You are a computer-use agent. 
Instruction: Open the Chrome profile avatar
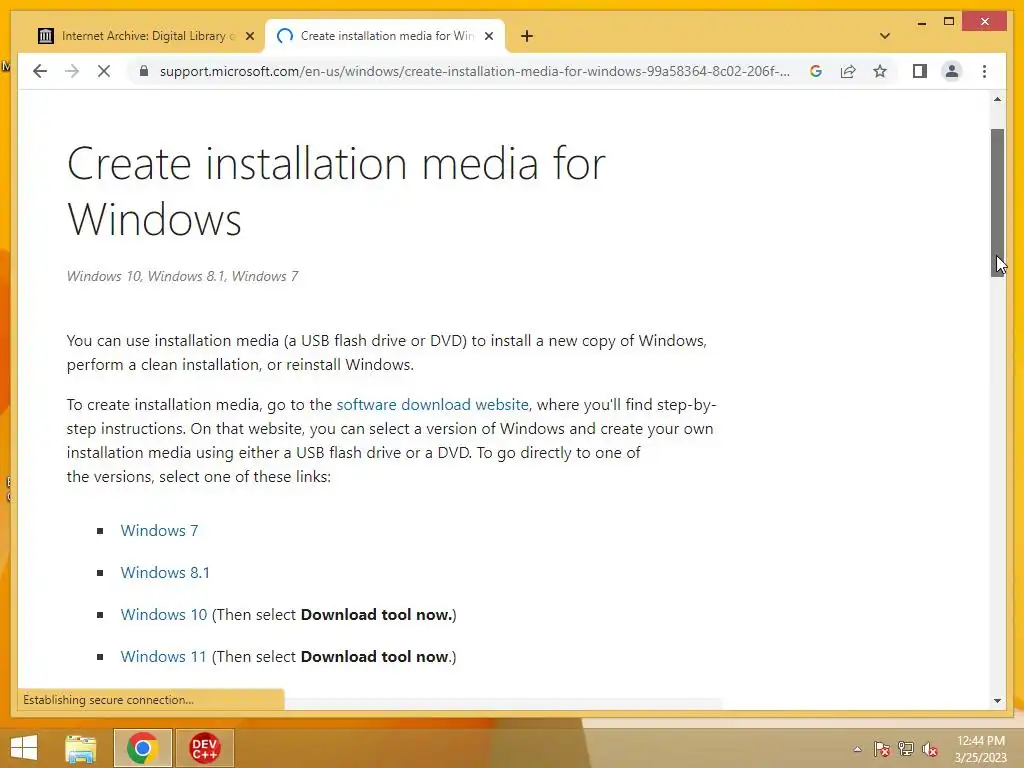[x=952, y=71]
